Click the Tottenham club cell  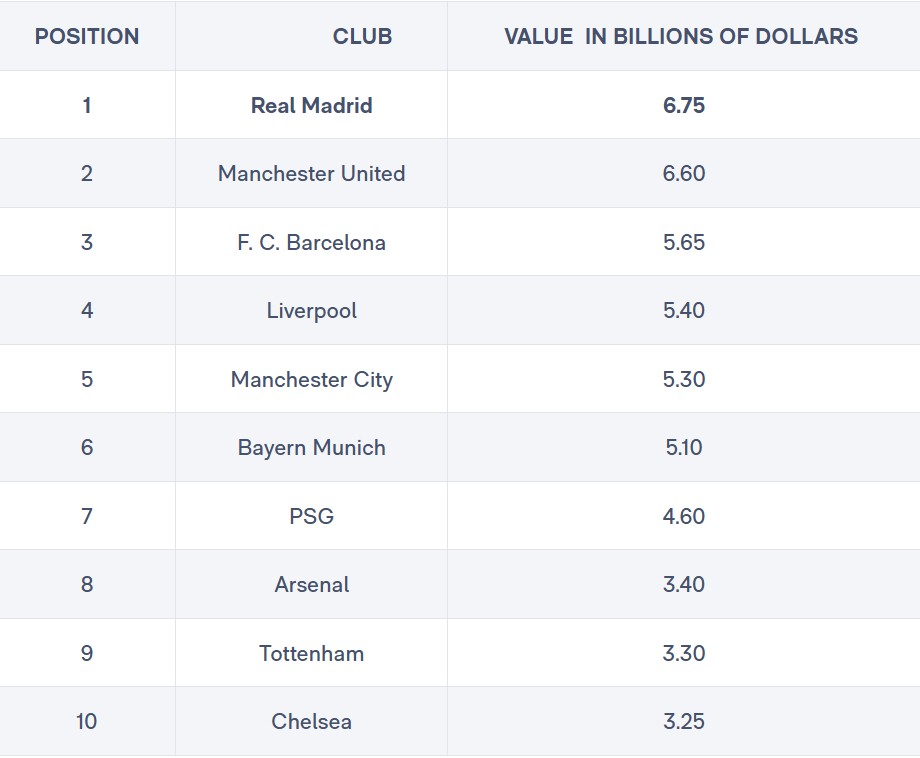click(312, 653)
